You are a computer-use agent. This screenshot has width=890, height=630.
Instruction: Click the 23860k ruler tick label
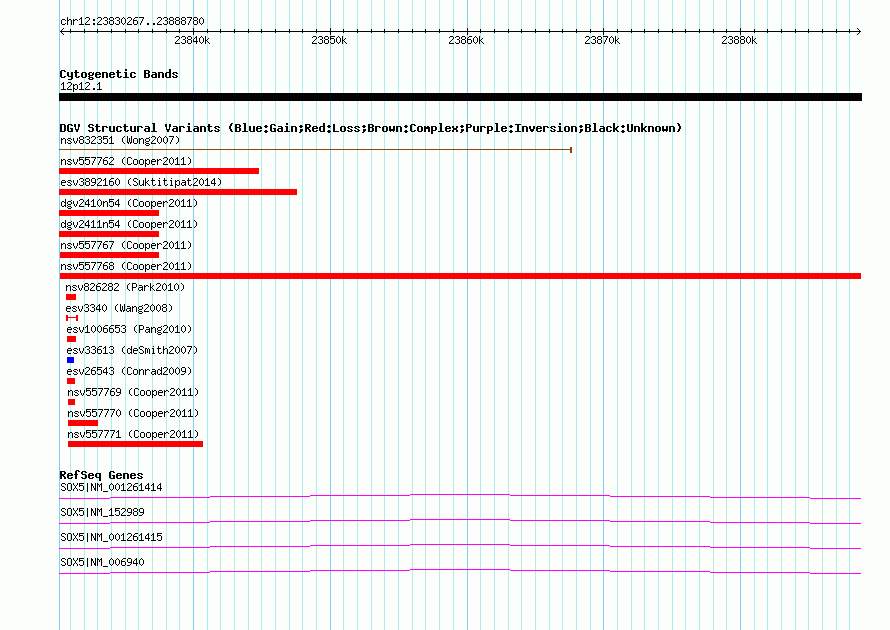click(x=466, y=40)
